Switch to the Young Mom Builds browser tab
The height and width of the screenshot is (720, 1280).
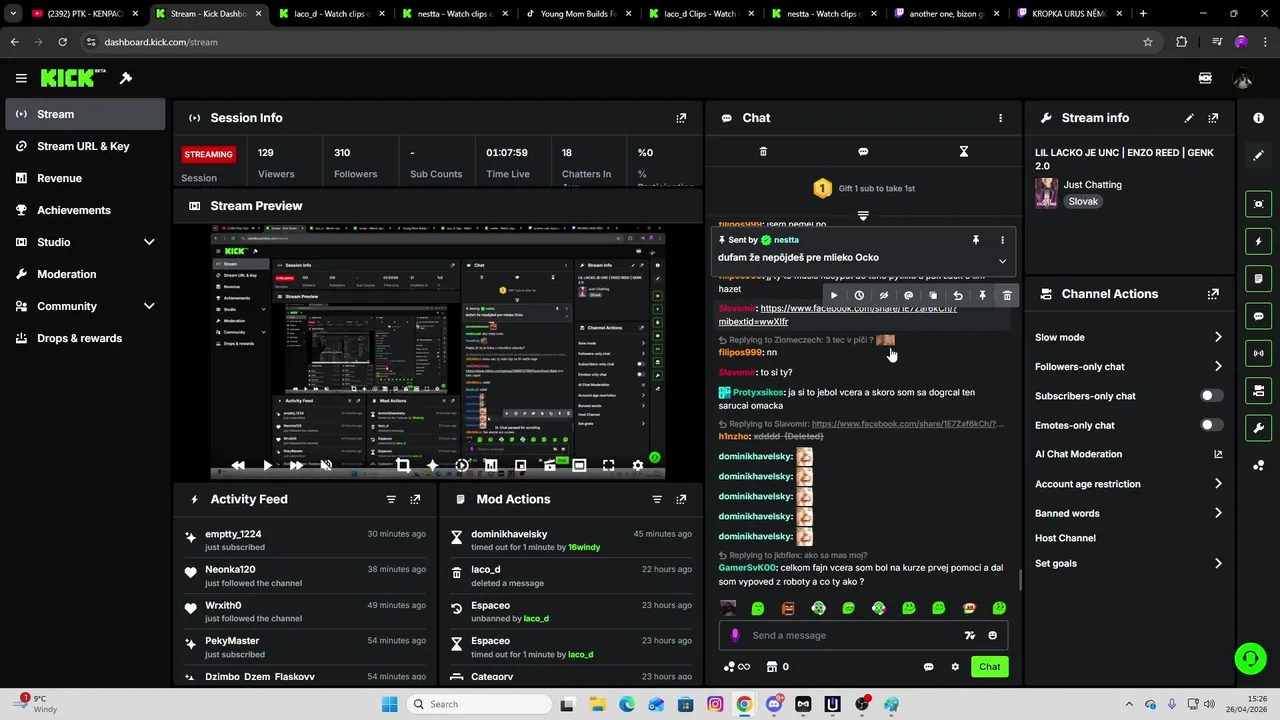(580, 14)
